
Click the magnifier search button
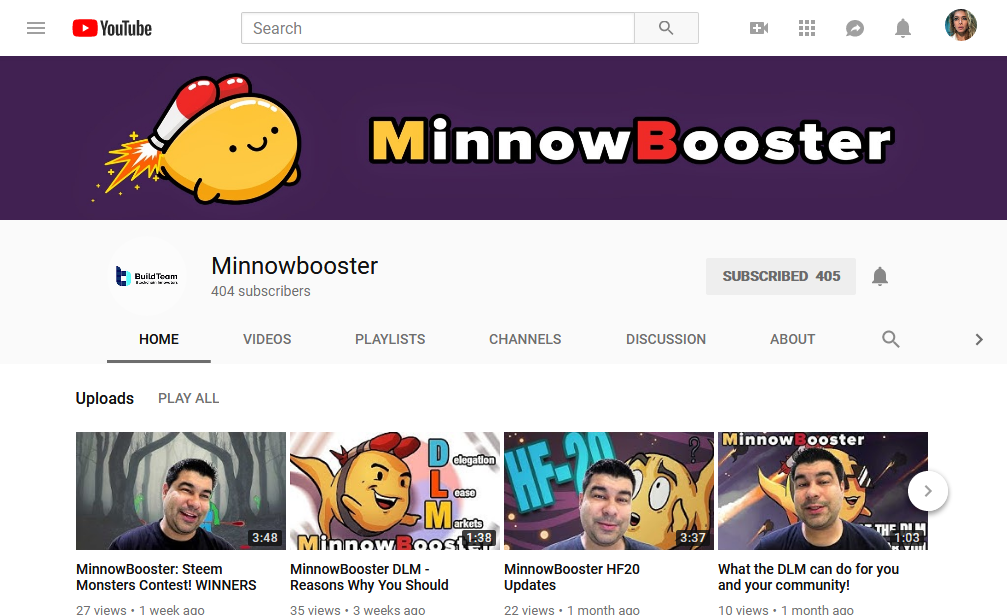[x=666, y=28]
